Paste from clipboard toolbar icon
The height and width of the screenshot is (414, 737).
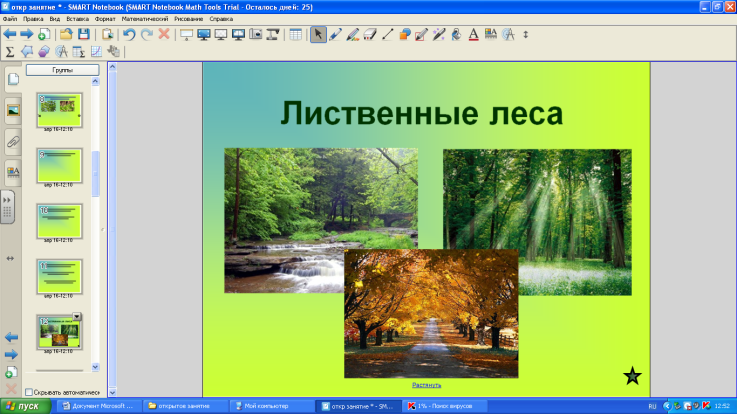[x=107, y=34]
